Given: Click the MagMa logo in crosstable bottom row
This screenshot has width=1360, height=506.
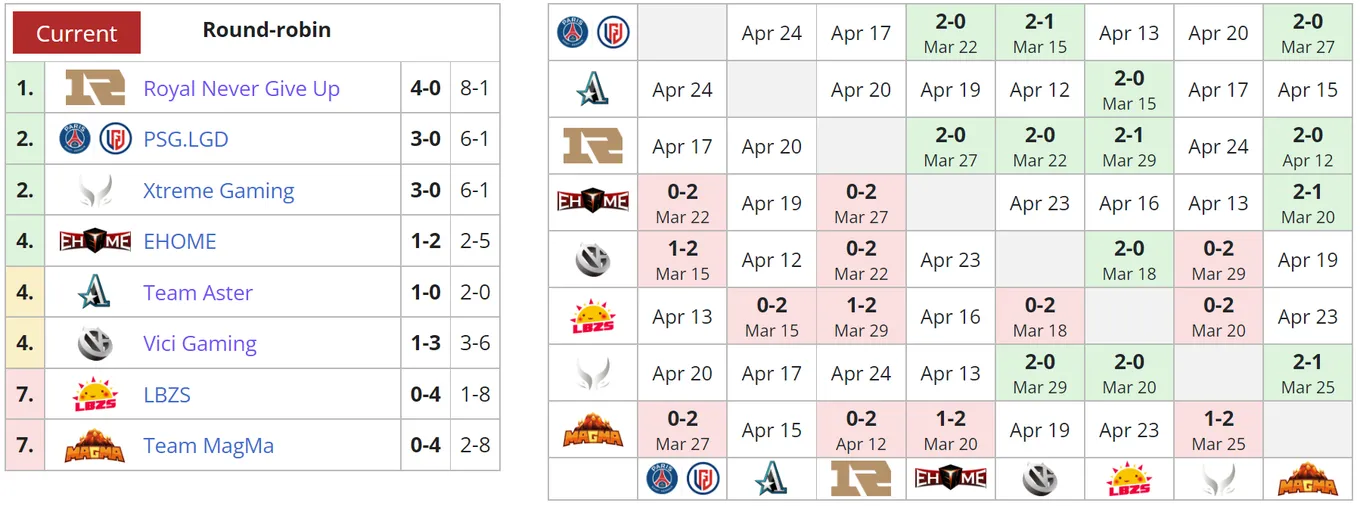Looking at the screenshot, I should (1307, 478).
